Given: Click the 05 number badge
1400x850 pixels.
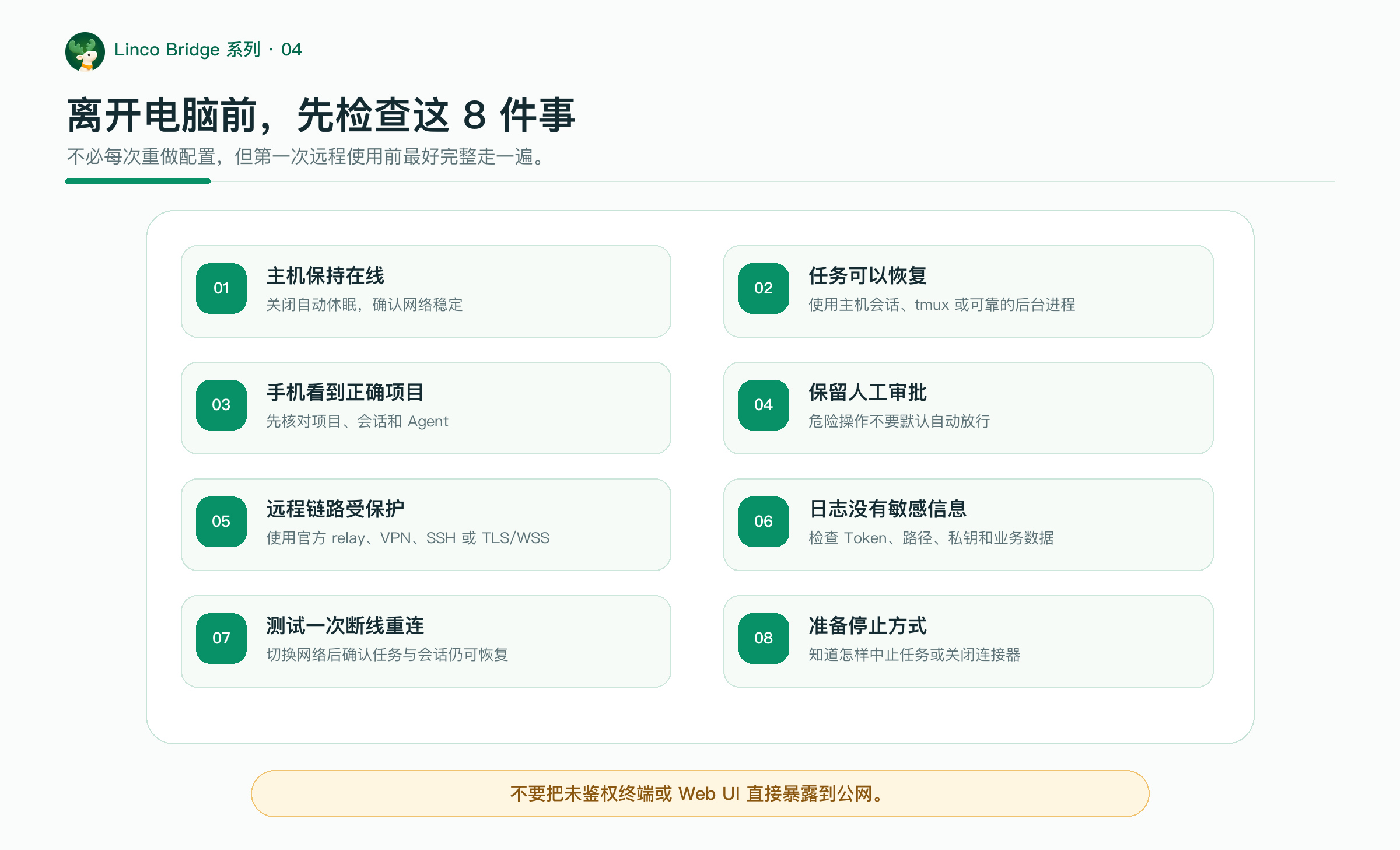Looking at the screenshot, I should [x=221, y=522].
